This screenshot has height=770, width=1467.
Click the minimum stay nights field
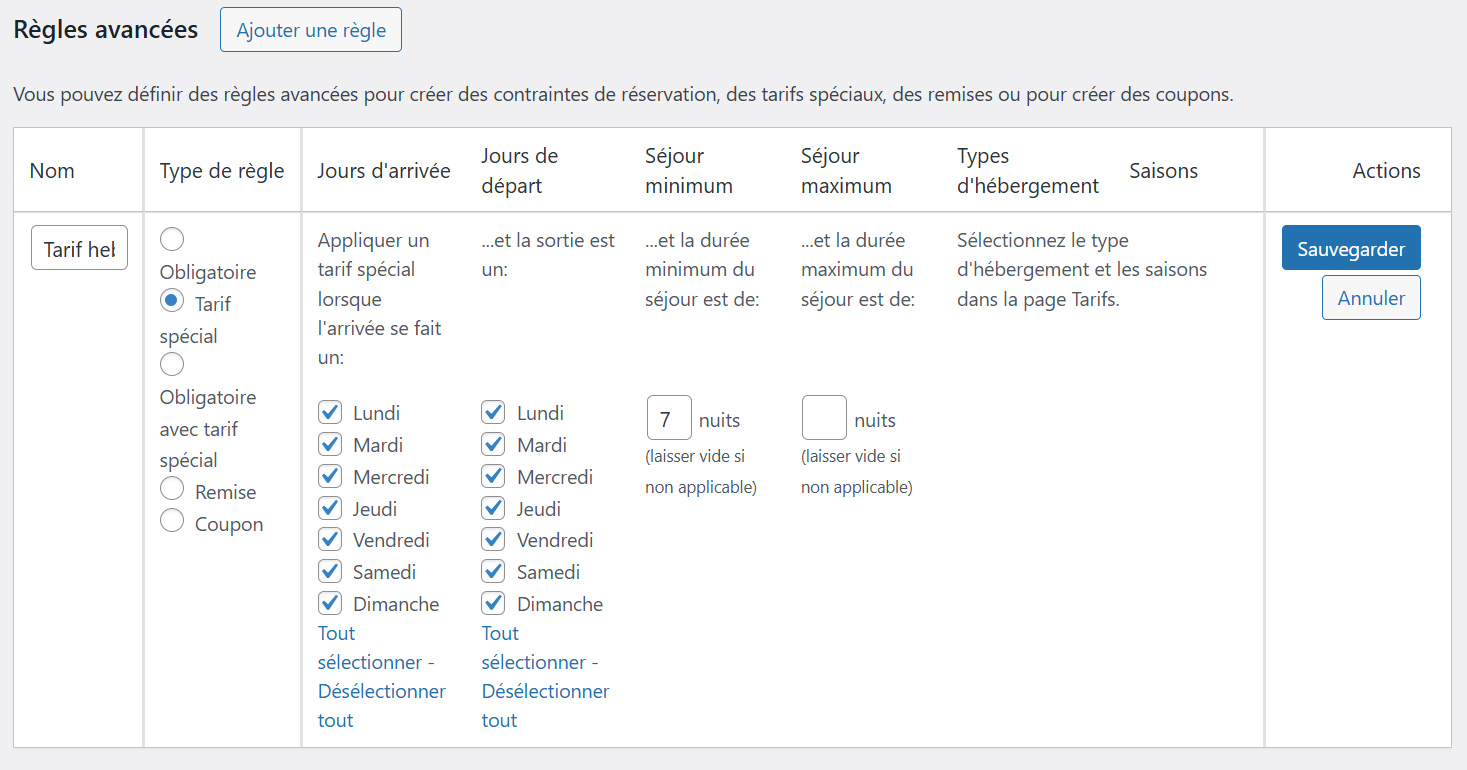click(x=669, y=418)
